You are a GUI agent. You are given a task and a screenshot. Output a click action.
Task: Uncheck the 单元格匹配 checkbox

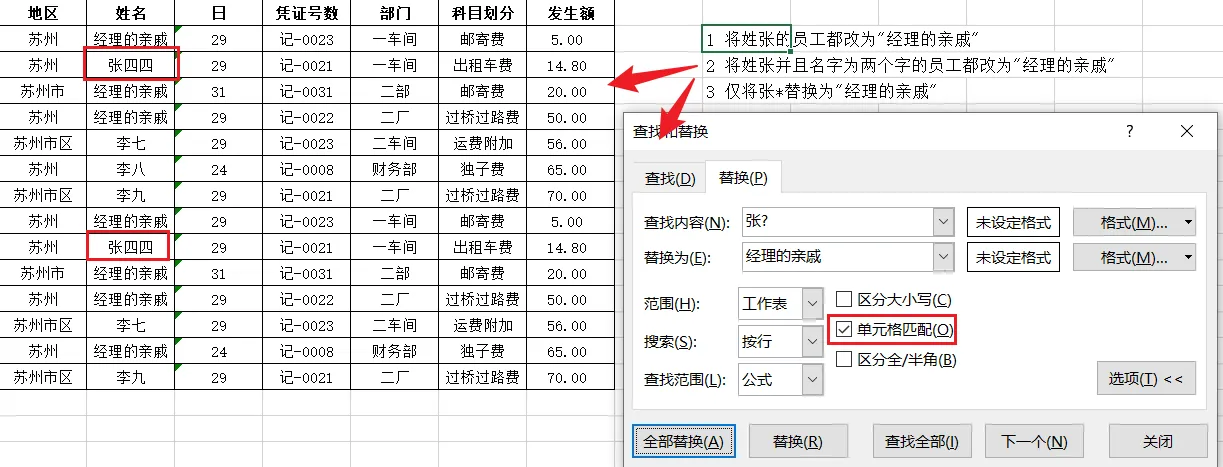pyautogui.click(x=844, y=329)
